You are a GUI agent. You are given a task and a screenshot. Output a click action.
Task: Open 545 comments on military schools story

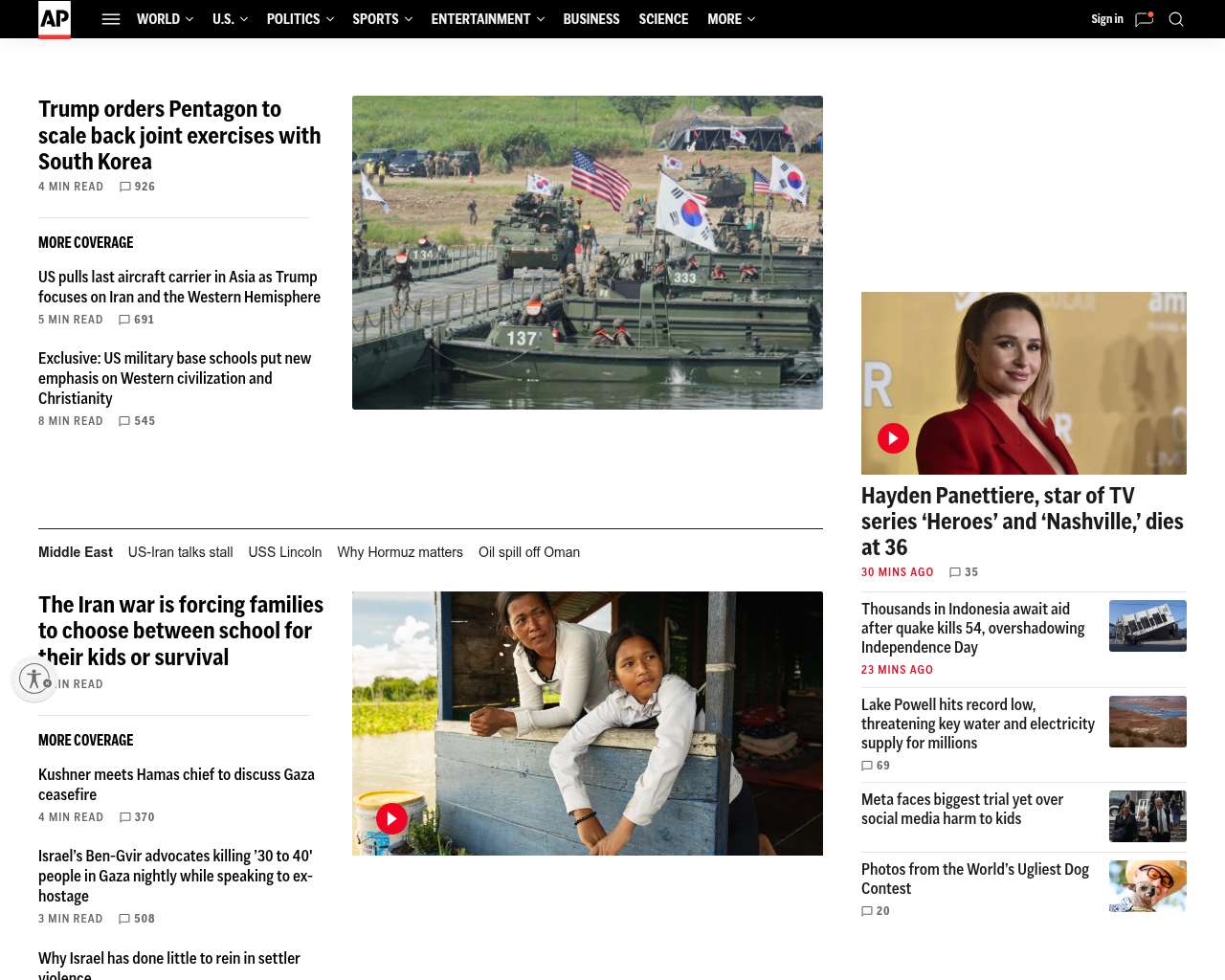137,421
